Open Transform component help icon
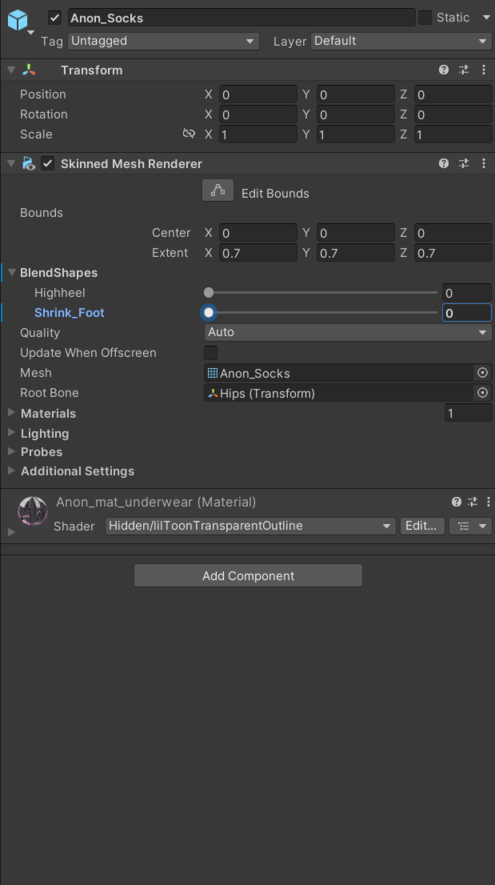The image size is (495, 885). (444, 70)
